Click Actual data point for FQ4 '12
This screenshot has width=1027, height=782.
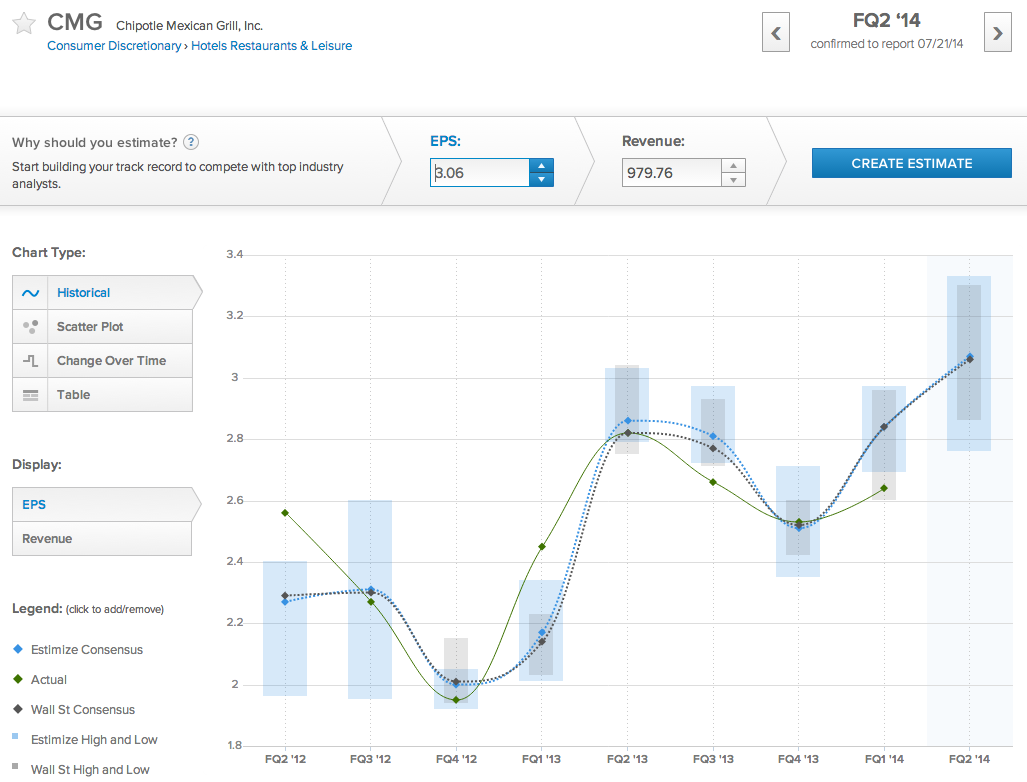point(456,700)
